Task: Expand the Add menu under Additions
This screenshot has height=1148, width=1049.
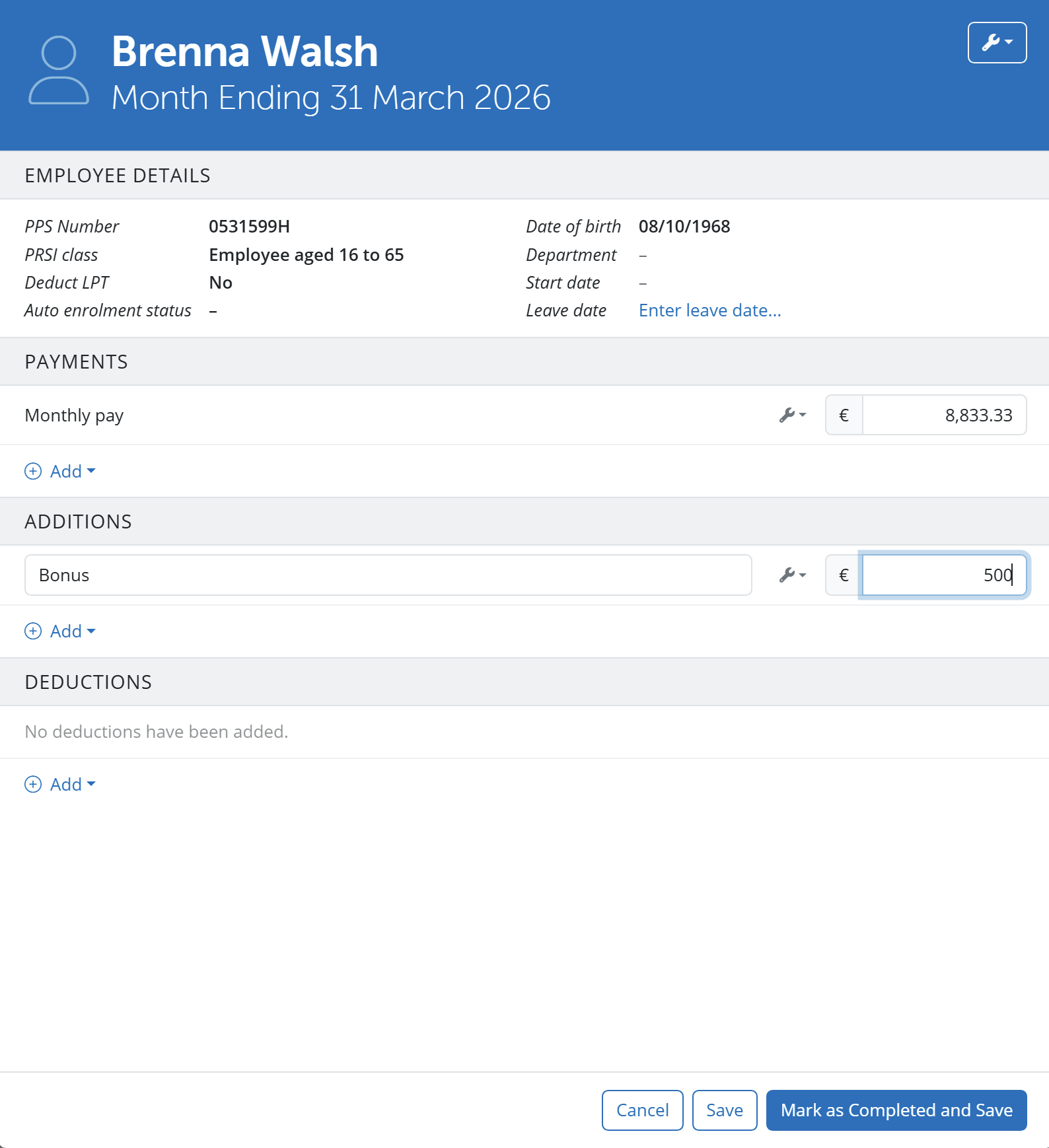Action: pyautogui.click(x=60, y=631)
